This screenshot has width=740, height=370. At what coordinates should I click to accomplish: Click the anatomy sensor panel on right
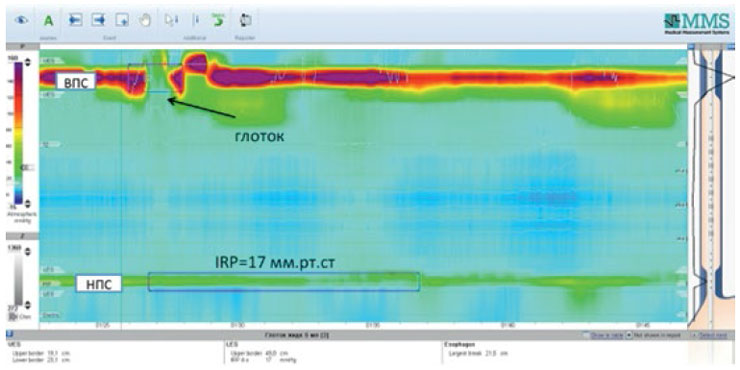click(x=711, y=186)
